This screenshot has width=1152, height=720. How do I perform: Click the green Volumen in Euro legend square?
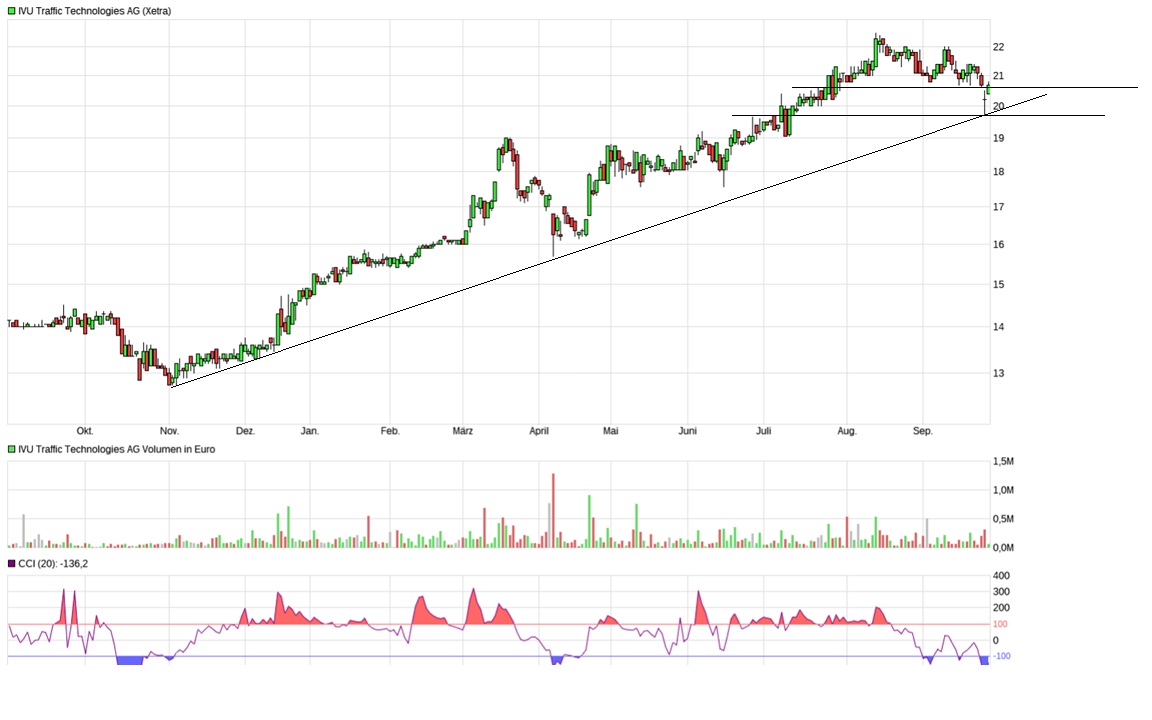click(x=11, y=449)
